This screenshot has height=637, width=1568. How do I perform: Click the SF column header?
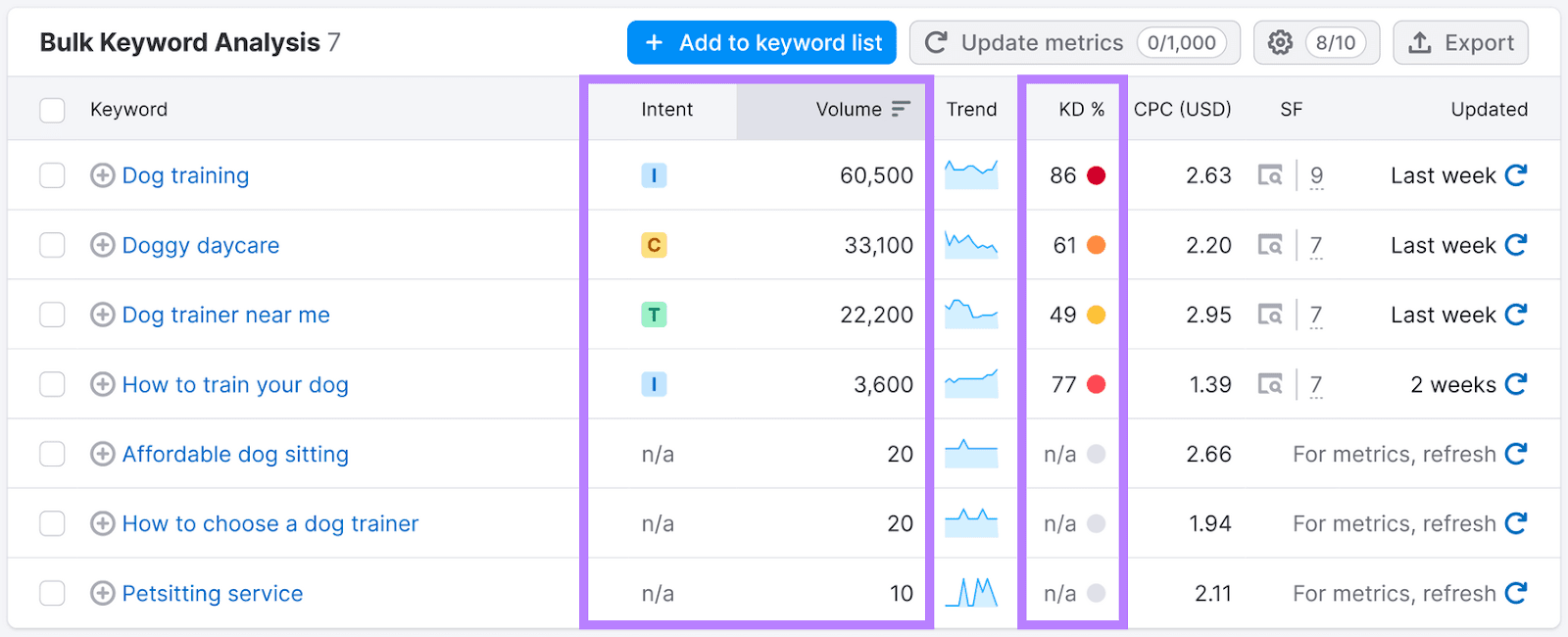click(x=1291, y=110)
